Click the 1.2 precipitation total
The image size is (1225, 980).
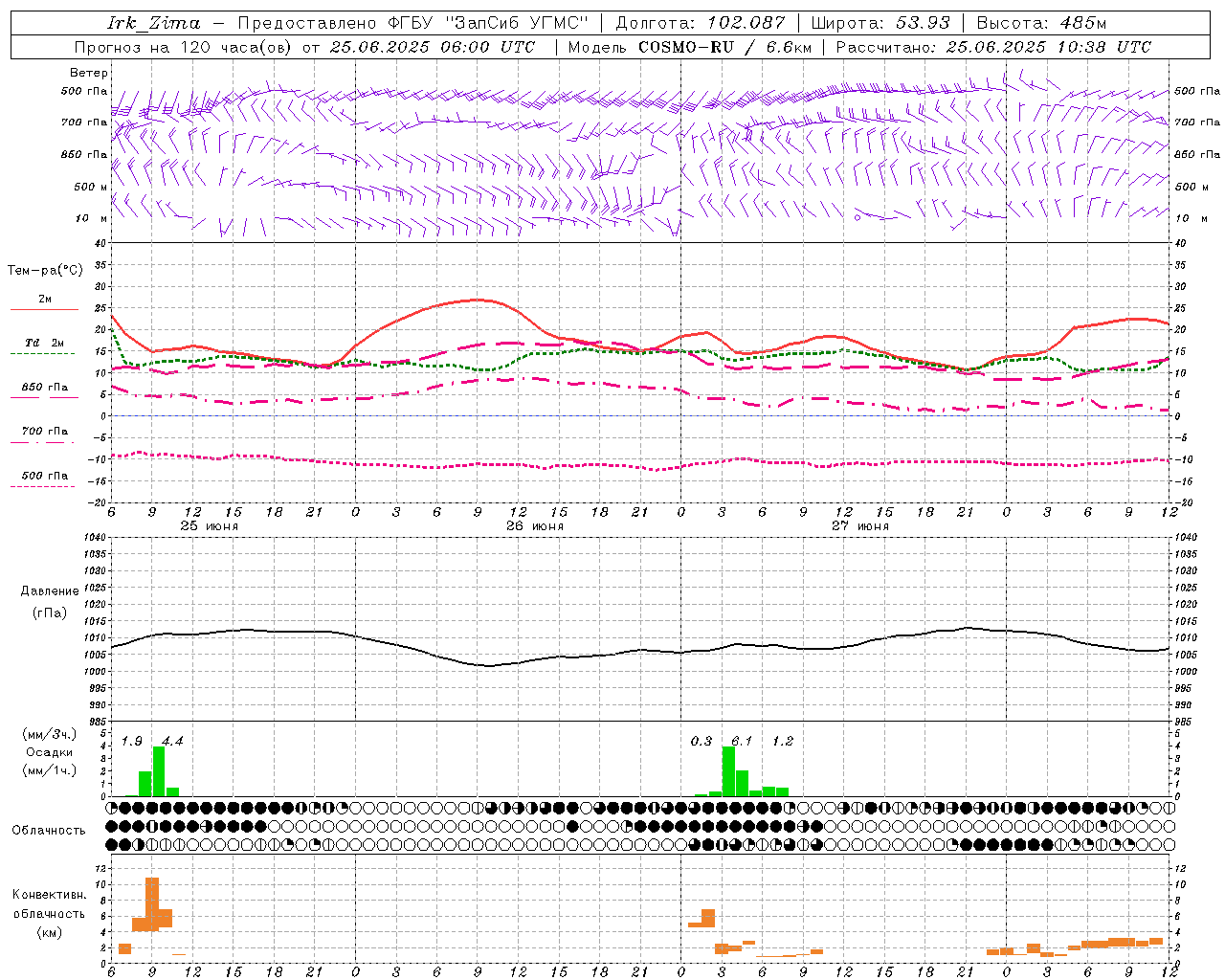(783, 741)
